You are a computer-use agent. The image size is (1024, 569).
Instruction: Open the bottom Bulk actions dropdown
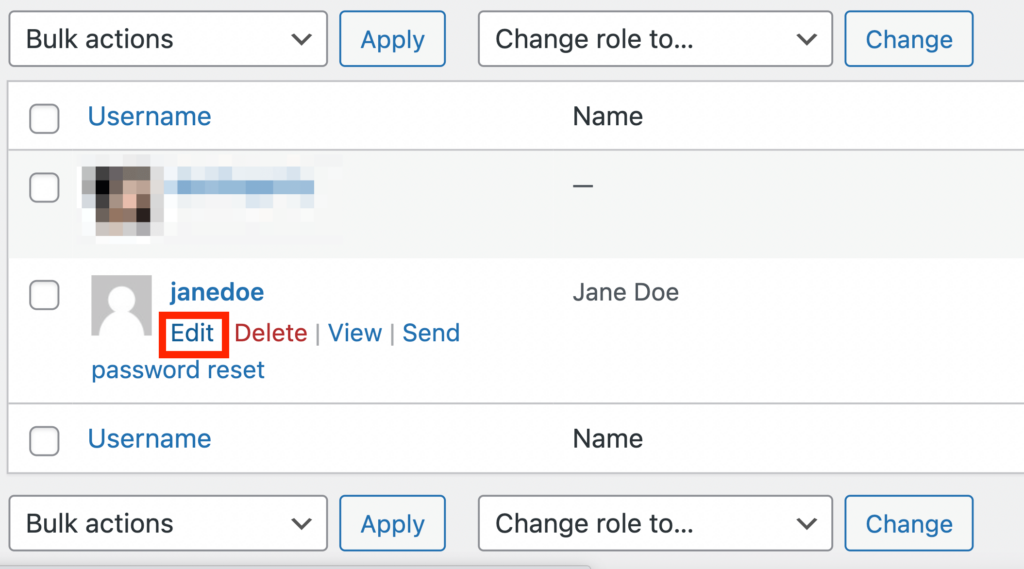[168, 524]
